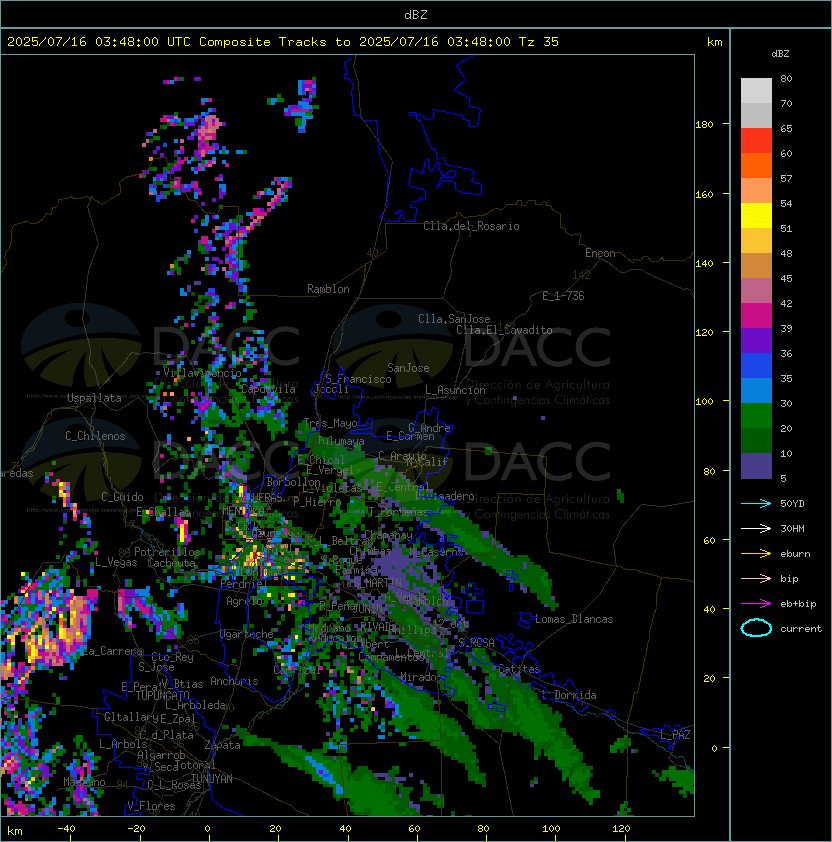The height and width of the screenshot is (842, 832).
Task: Click the E_1-736 map label
Action: point(563,296)
